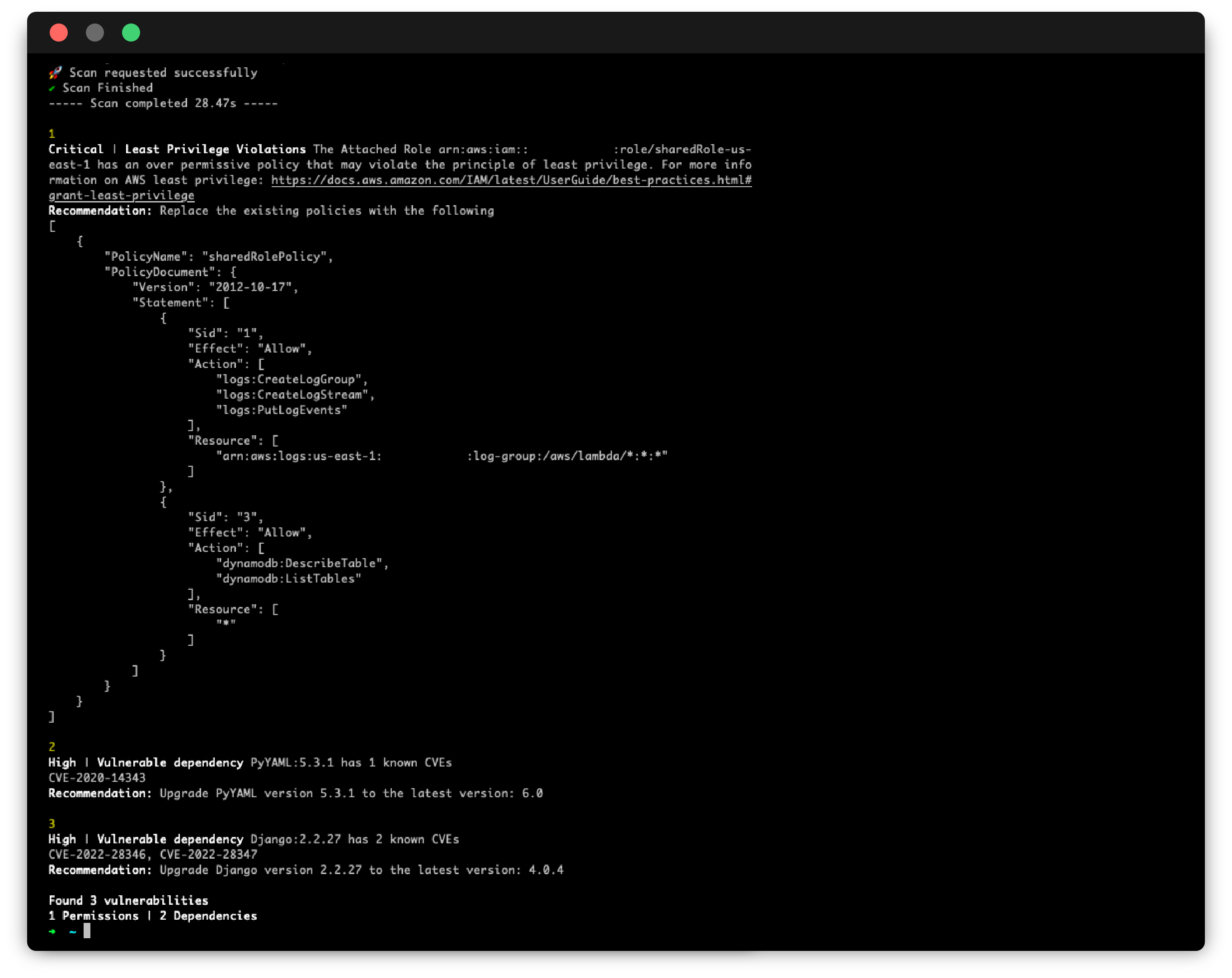Click the "*" wildcard resource value
Viewport: 1232px width, 978px height.
226,624
